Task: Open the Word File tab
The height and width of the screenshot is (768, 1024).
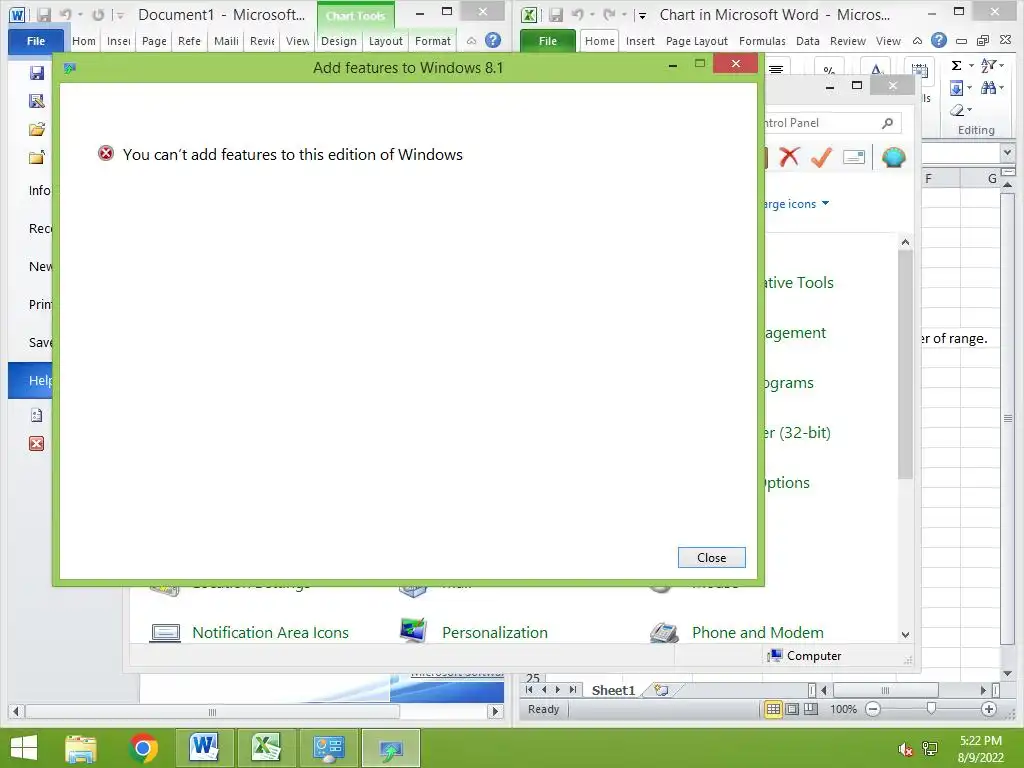Action: [36, 40]
